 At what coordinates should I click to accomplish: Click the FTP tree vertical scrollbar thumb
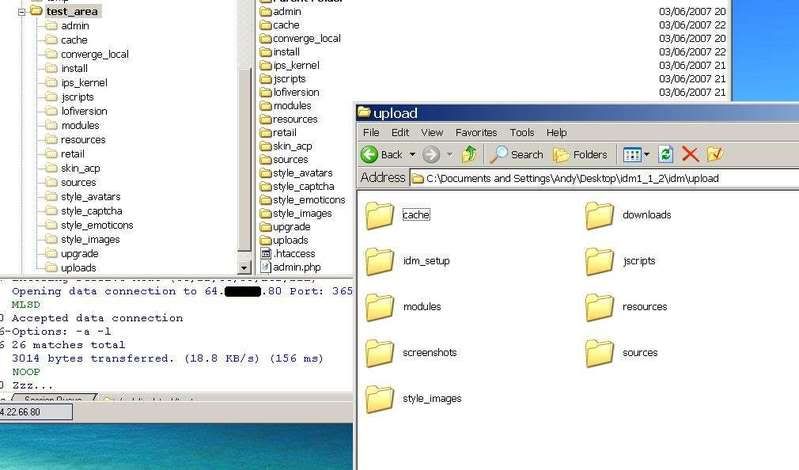click(244, 158)
